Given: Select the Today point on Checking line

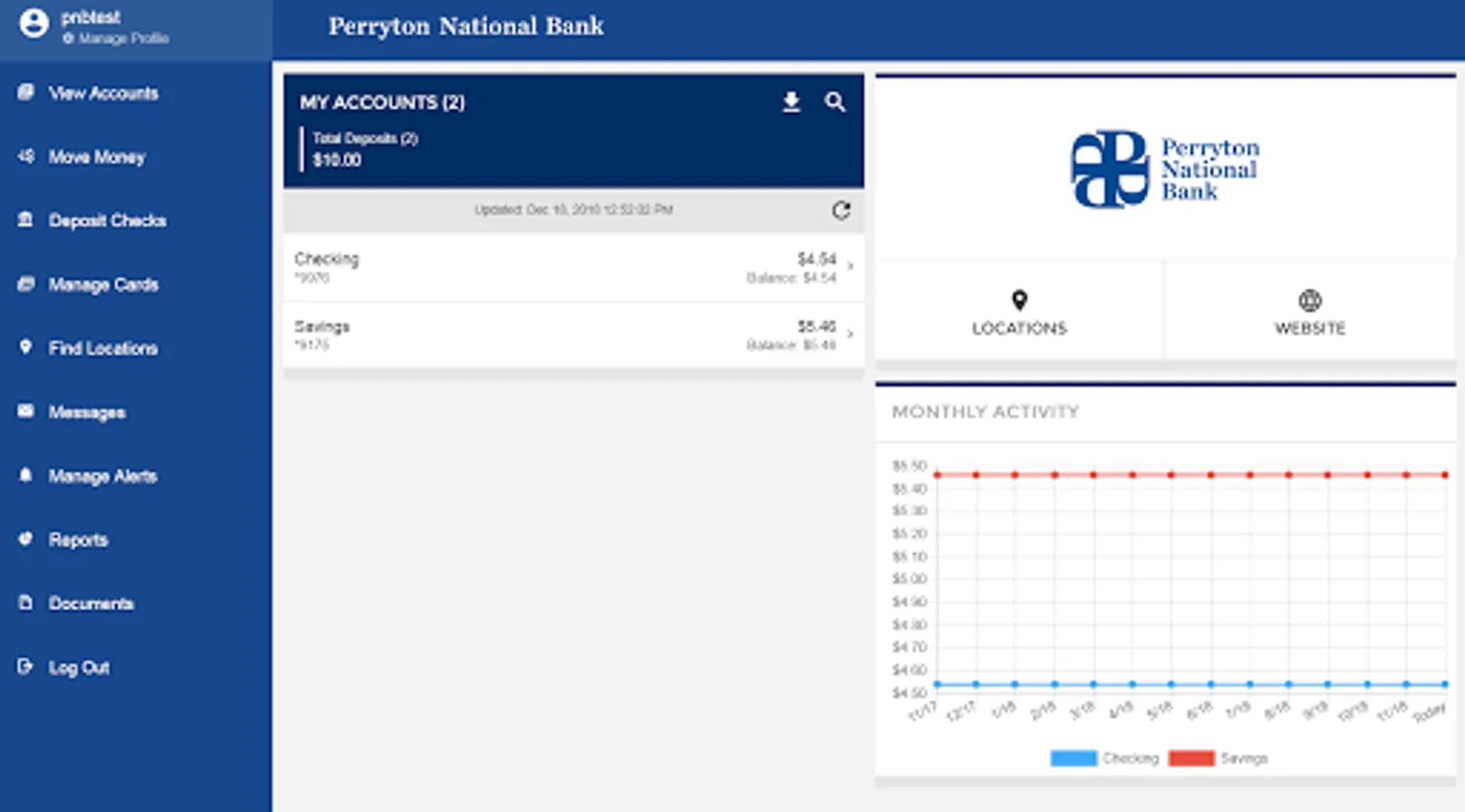Looking at the screenshot, I should tap(1445, 684).
